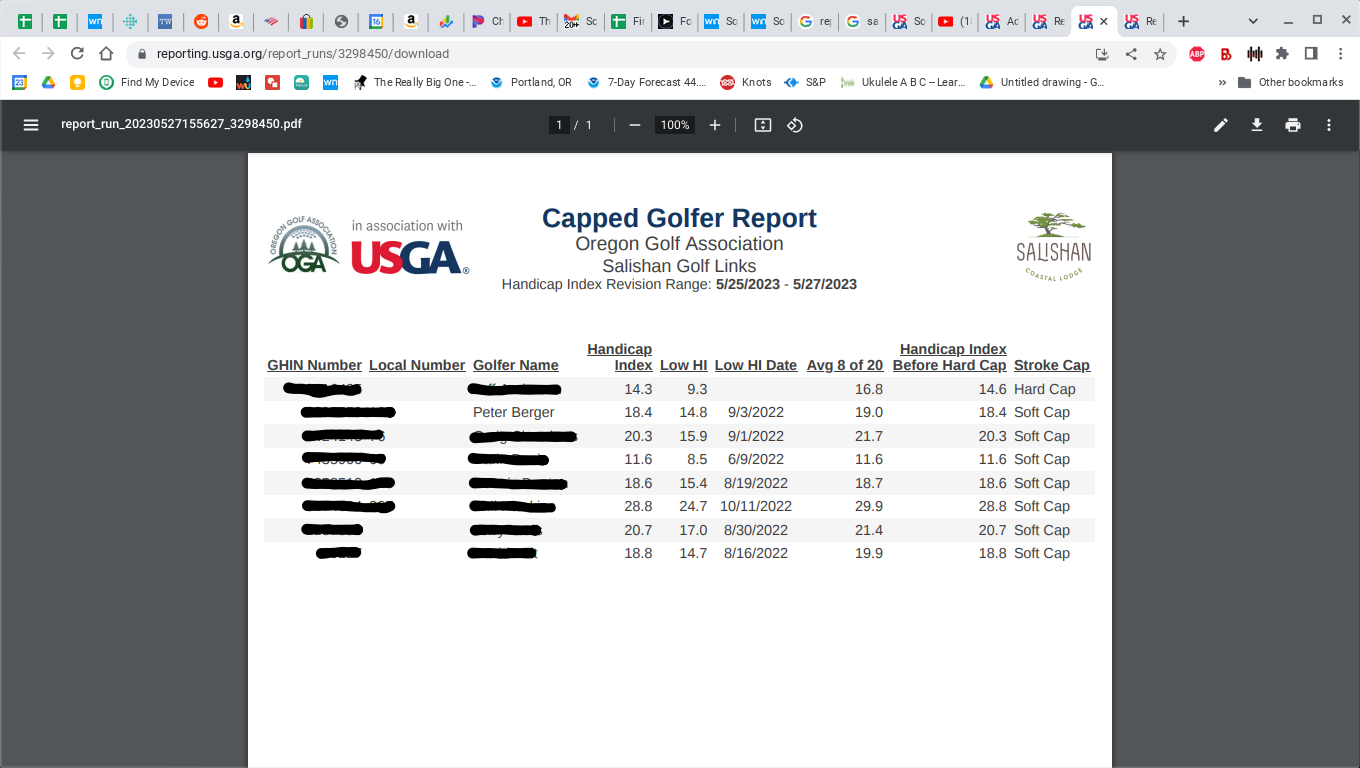Screen dimensions: 1360x768
Task: Open the Portland, OR bookmark
Action: (531, 83)
